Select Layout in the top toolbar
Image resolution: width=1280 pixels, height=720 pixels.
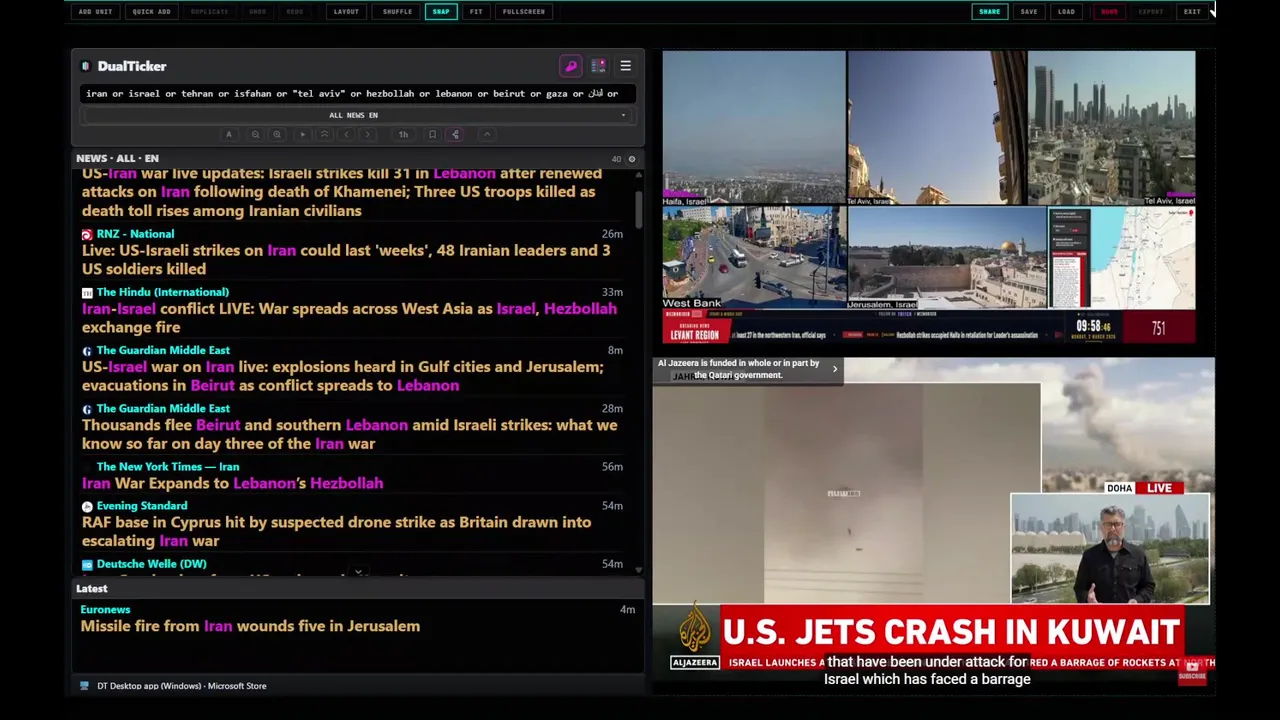346,11
